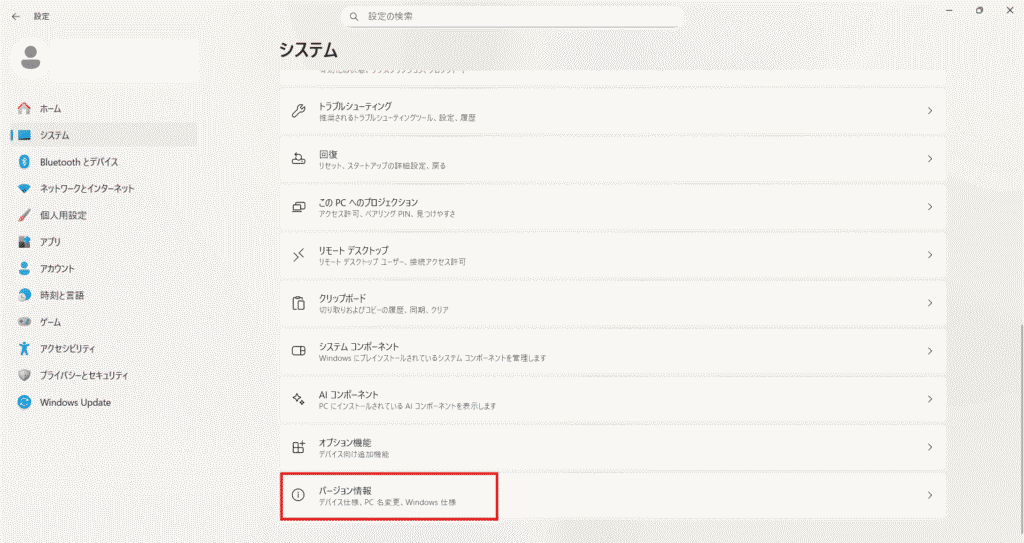This screenshot has width=1024, height=543.
Task: Click the 個人用設定 paintbrush icon
Action: 24,215
